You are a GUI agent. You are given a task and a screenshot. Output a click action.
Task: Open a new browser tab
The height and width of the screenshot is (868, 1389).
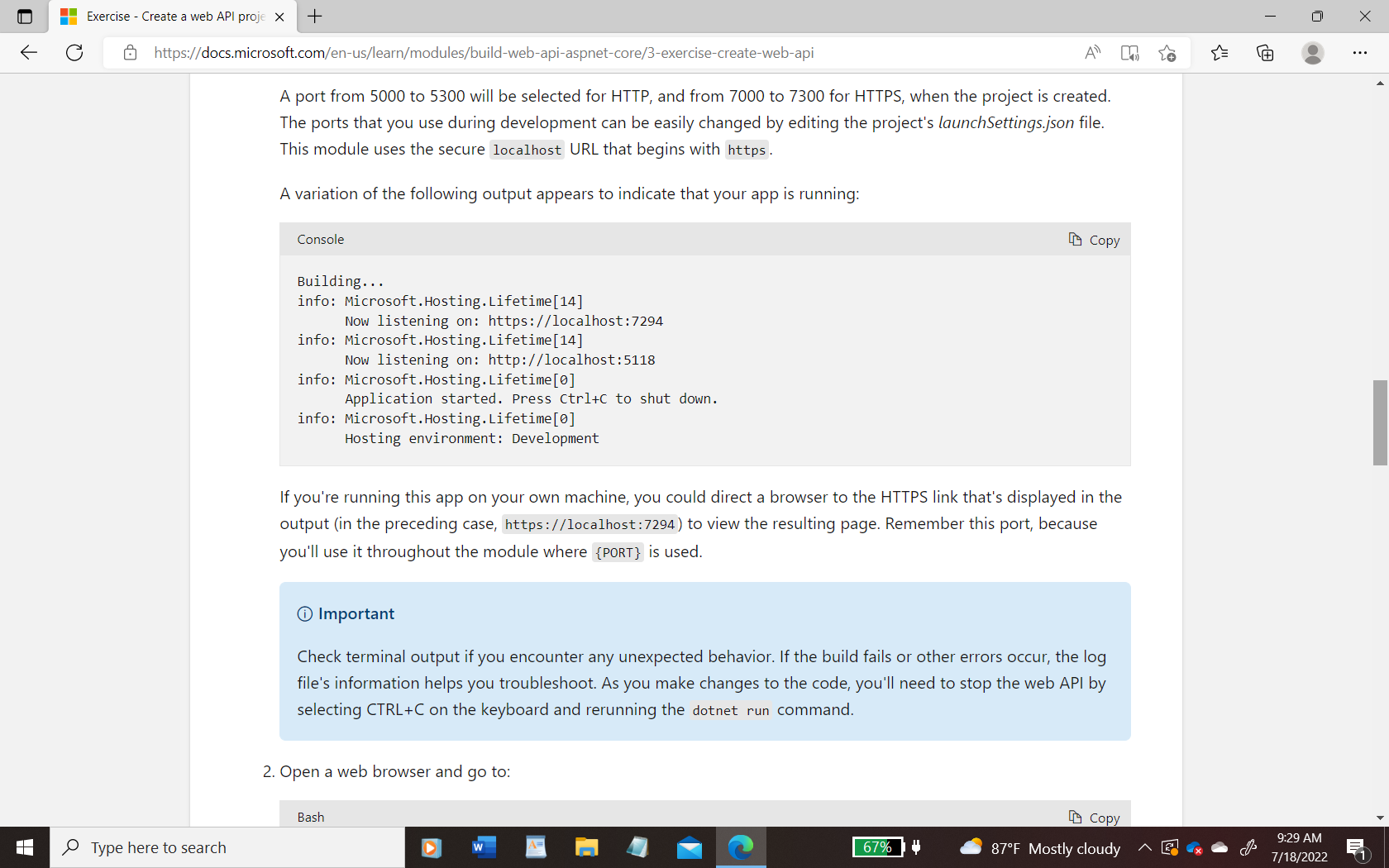315,17
